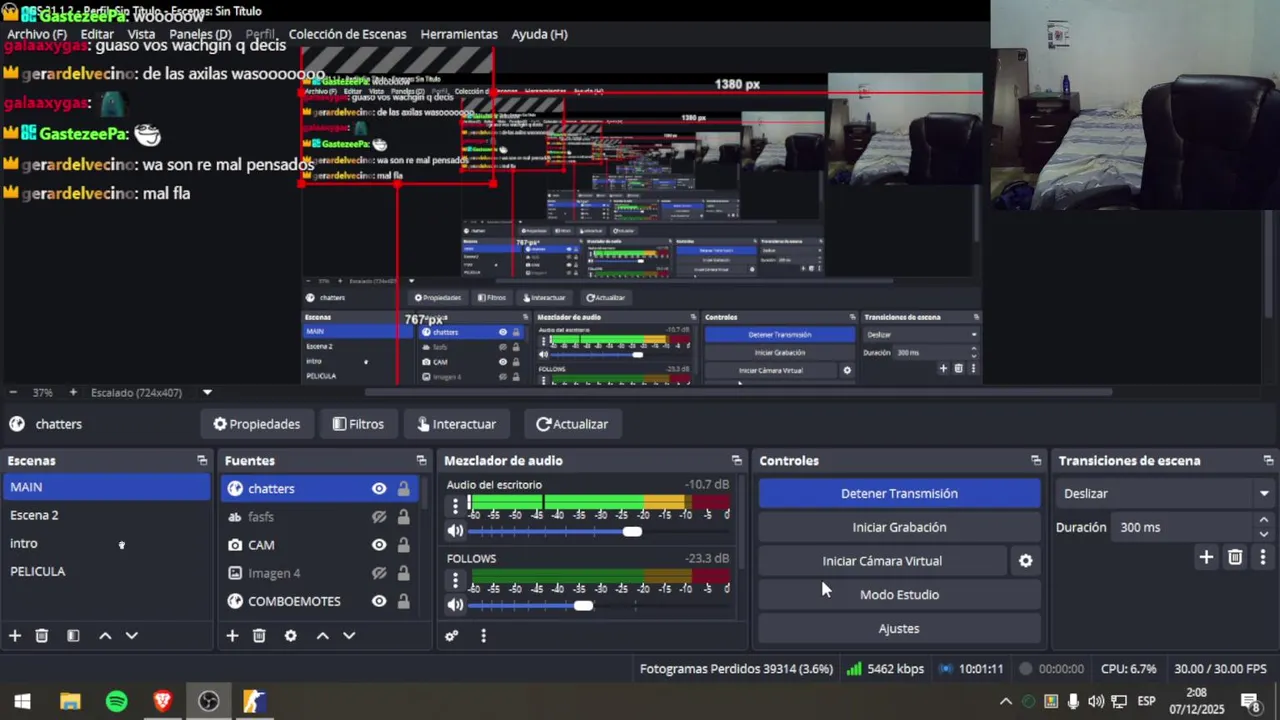The width and height of the screenshot is (1280, 720).
Task: Show the fasfs source with its eye icon
Action: (379, 517)
